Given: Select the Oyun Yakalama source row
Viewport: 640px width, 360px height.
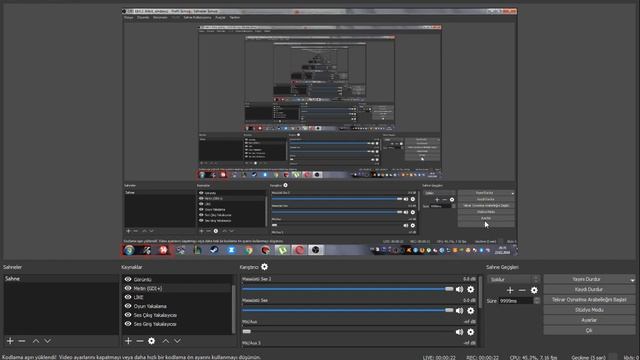Looking at the screenshot, I should (x=177, y=307).
